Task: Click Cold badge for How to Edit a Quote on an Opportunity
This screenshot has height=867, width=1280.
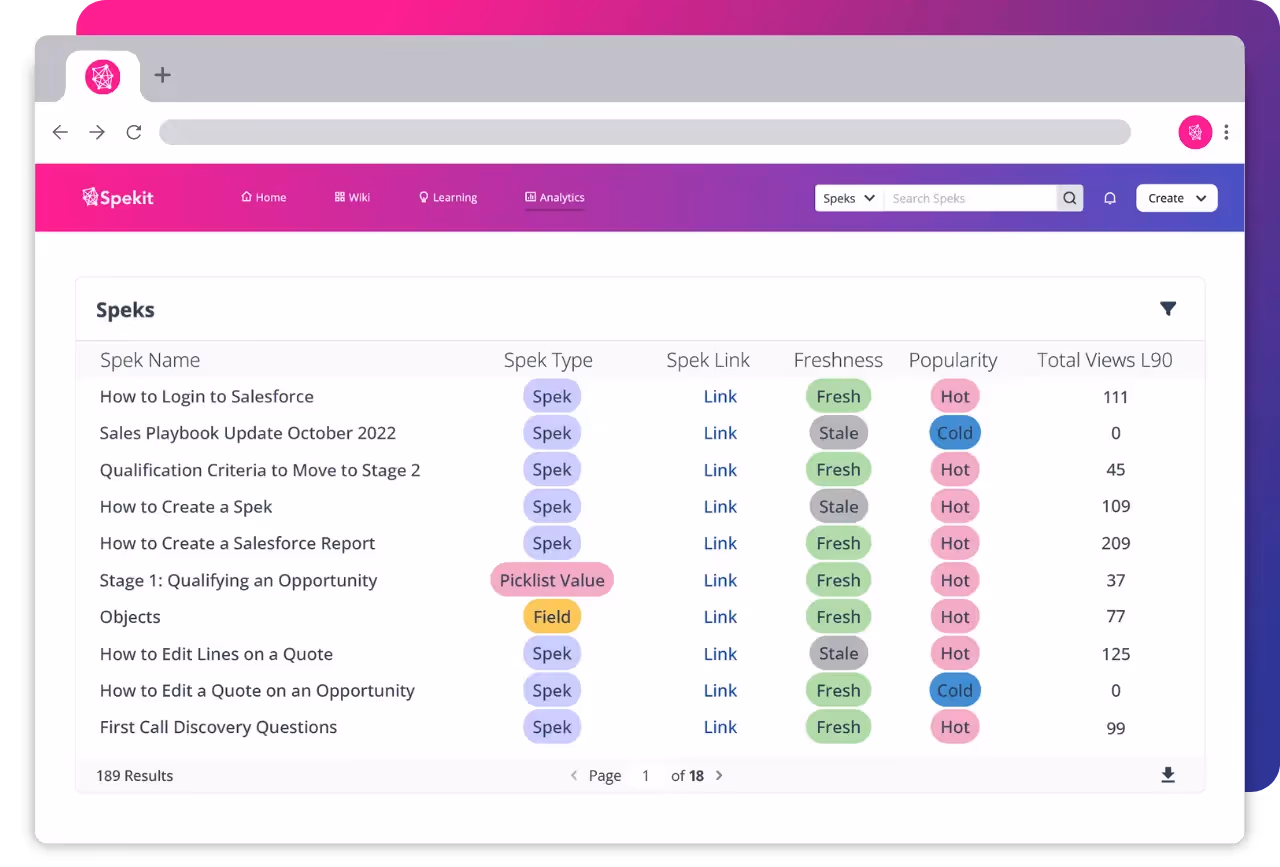Action: (x=955, y=690)
